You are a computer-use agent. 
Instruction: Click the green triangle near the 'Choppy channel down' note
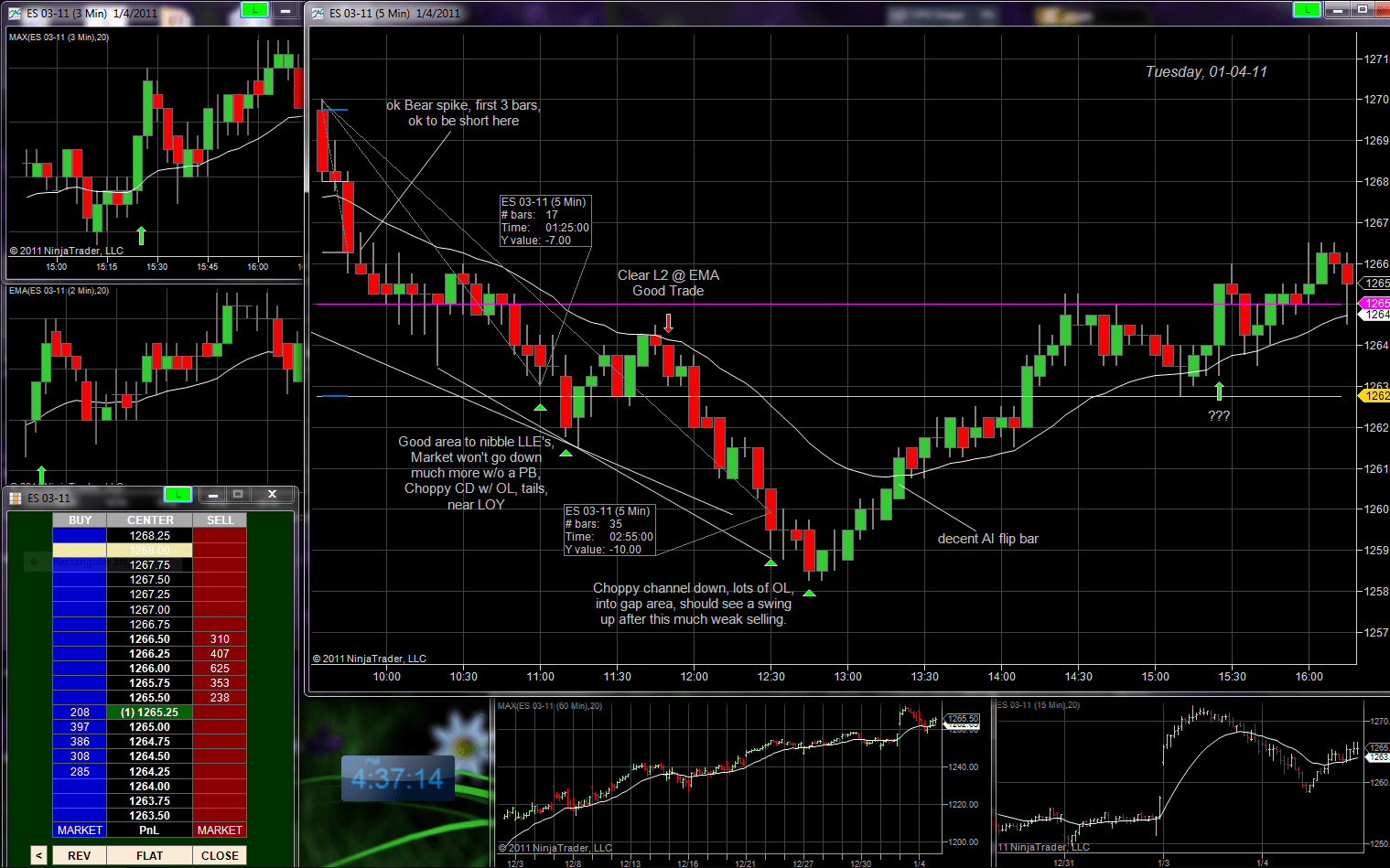click(x=809, y=593)
